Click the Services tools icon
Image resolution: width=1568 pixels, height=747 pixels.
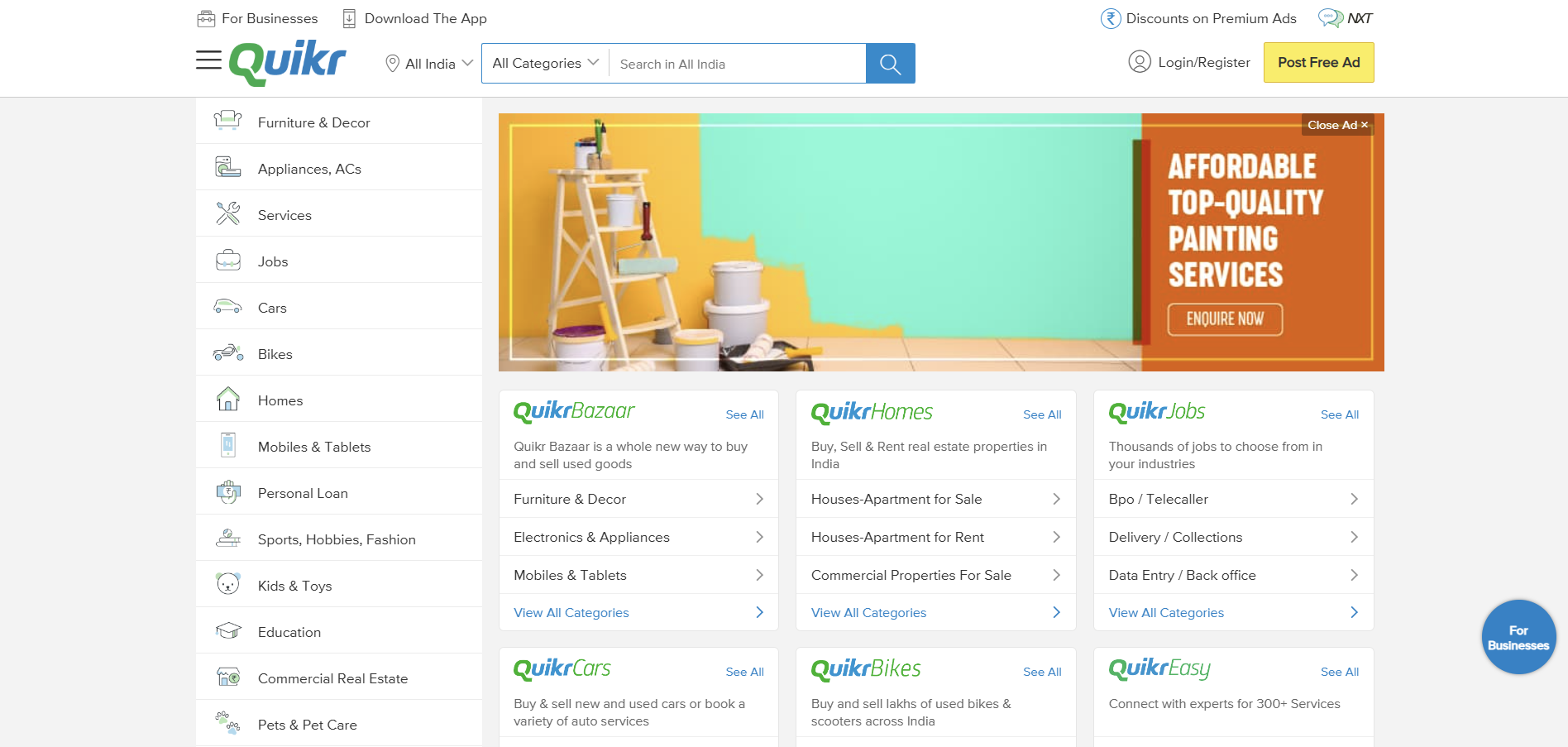click(227, 213)
